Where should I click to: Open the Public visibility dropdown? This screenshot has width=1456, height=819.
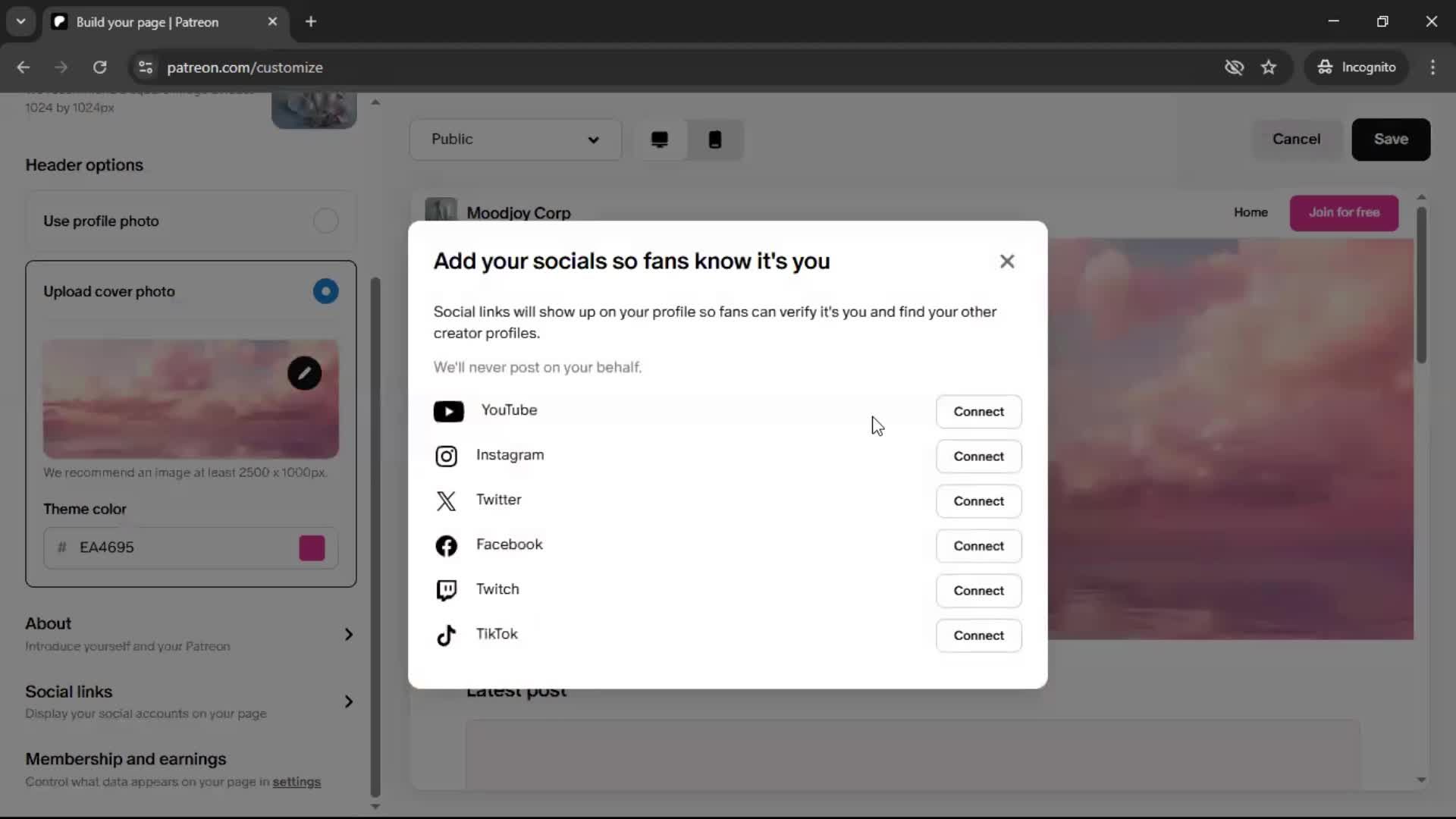click(515, 140)
